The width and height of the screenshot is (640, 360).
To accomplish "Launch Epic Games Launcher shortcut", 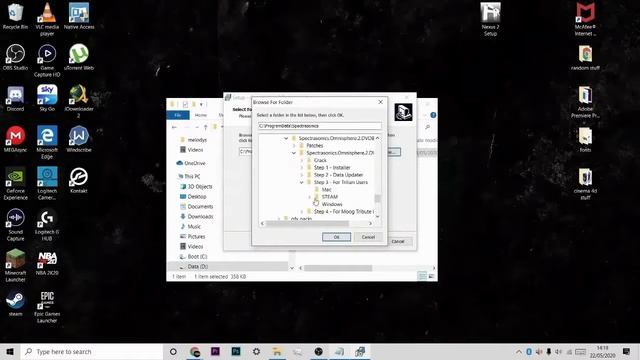I will click(47, 307).
